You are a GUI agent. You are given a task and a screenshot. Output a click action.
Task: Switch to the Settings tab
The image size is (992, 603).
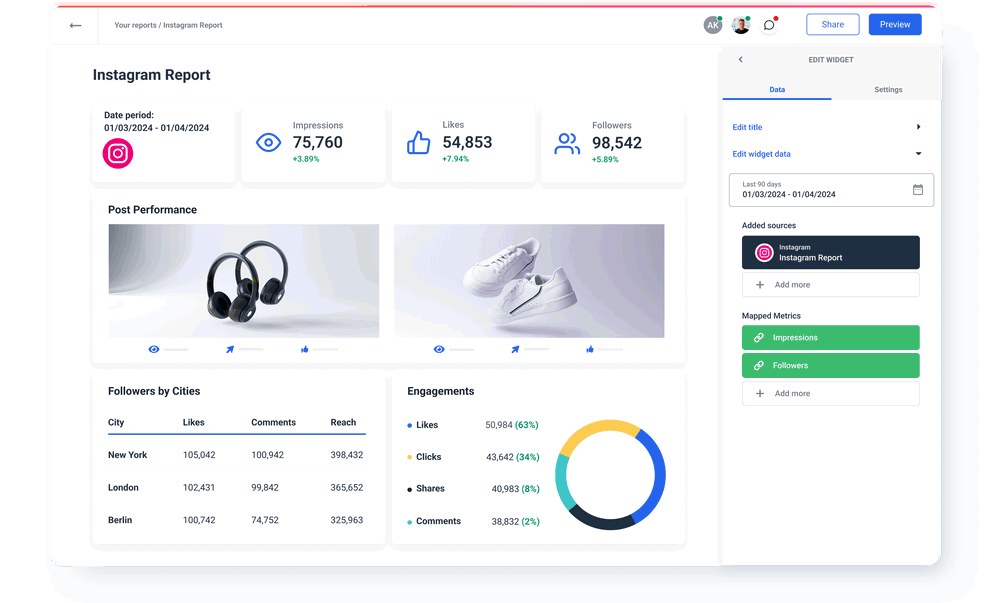(x=888, y=89)
